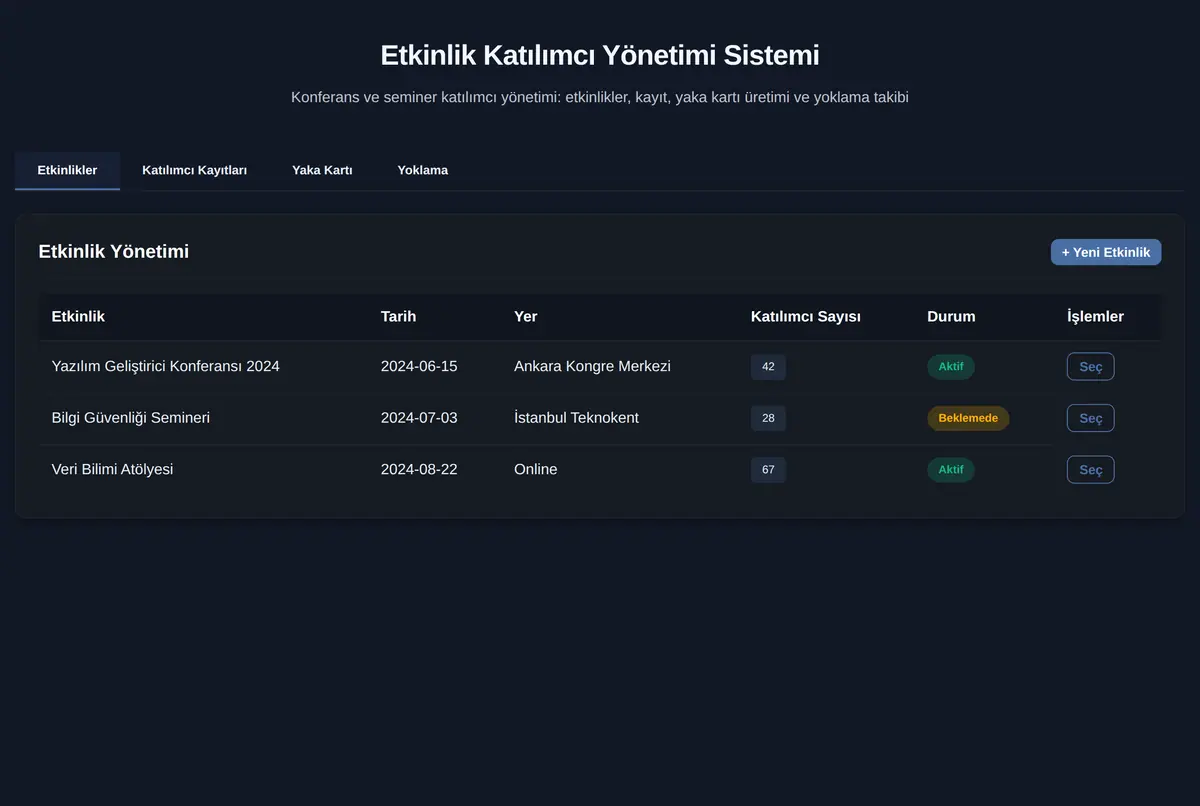Click event name Yazılım Geliştirici Konferansı 2024
The width and height of the screenshot is (1200, 806).
(166, 367)
